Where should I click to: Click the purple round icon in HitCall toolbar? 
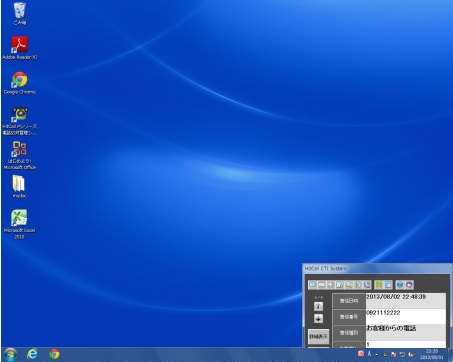tap(409, 285)
